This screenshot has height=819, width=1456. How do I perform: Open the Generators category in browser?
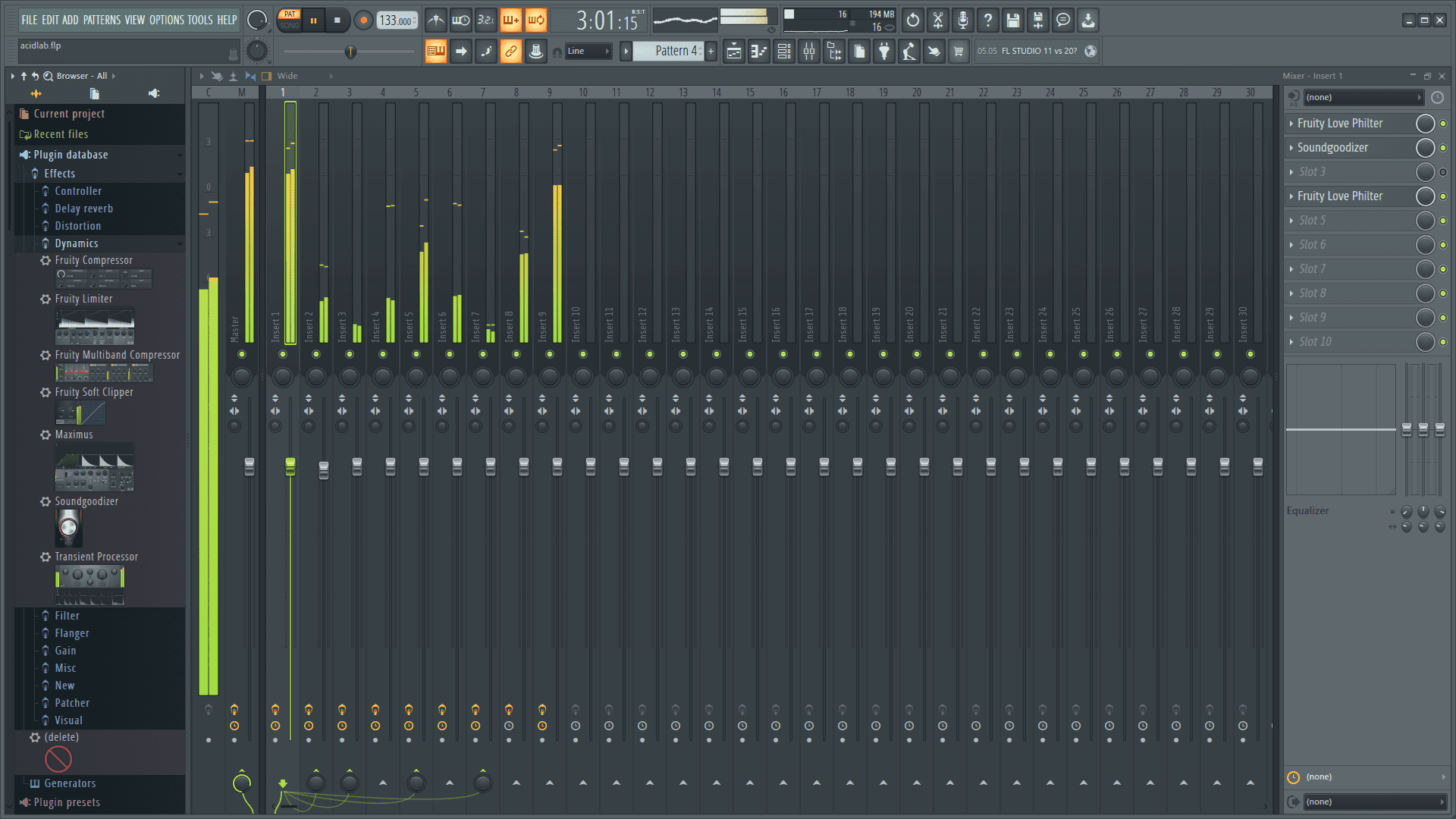click(70, 783)
